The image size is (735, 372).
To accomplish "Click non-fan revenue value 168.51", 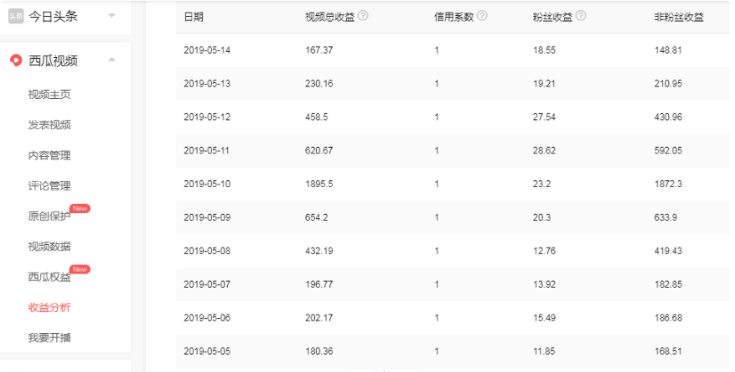I will [668, 351].
